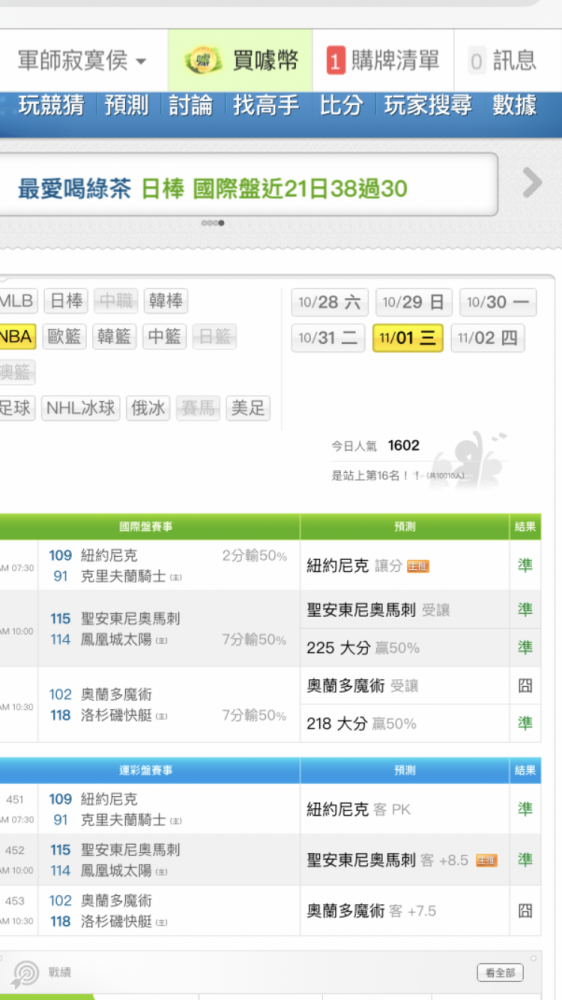
Task: Advance the banner with the right chevron
Action: coord(532,184)
